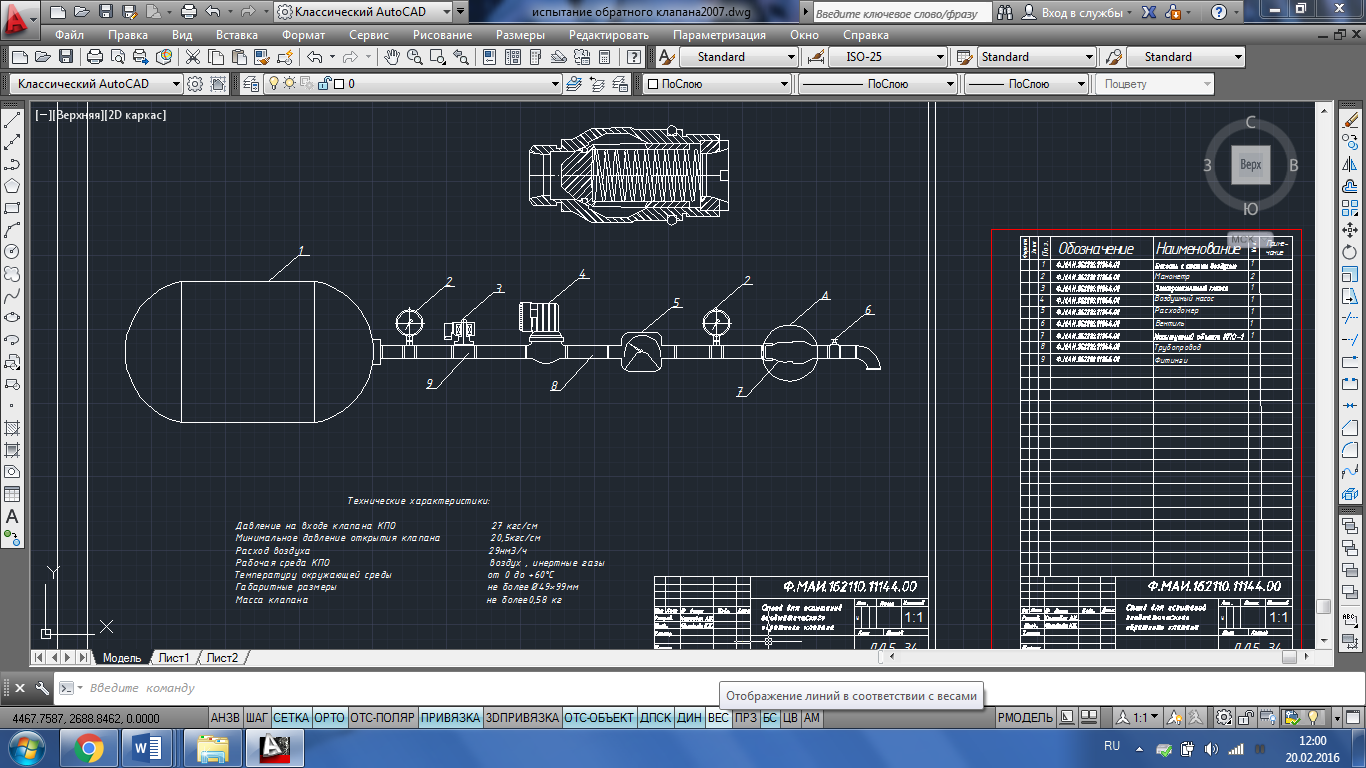The height and width of the screenshot is (768, 1366).
Task: Open the ПоСлою color dropdown
Action: click(x=716, y=84)
